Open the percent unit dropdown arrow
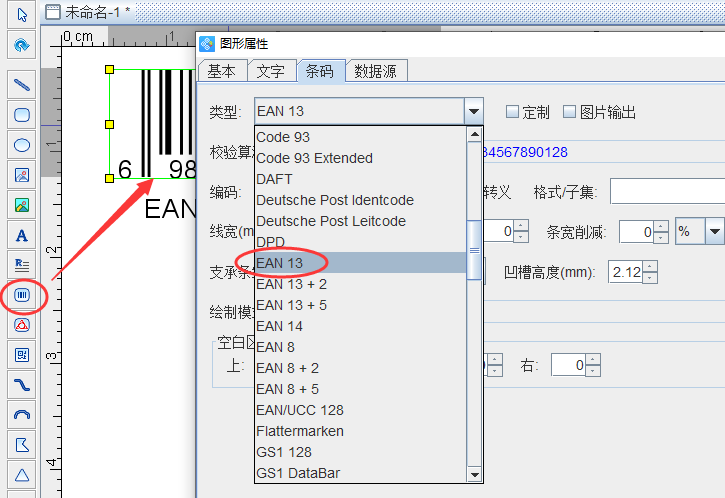The width and height of the screenshot is (725, 498). (715, 231)
